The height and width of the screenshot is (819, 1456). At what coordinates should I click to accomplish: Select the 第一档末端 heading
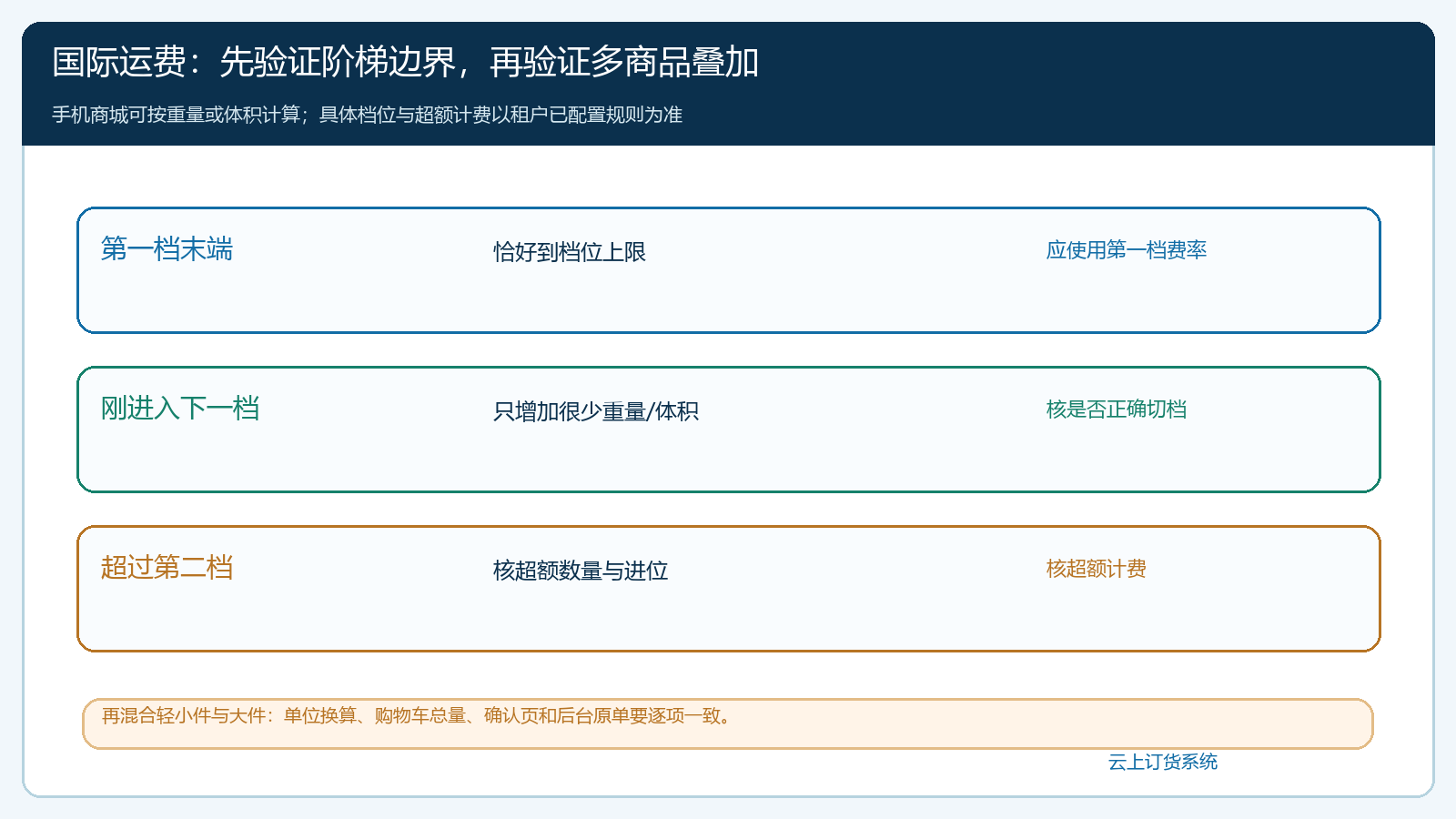[167, 248]
